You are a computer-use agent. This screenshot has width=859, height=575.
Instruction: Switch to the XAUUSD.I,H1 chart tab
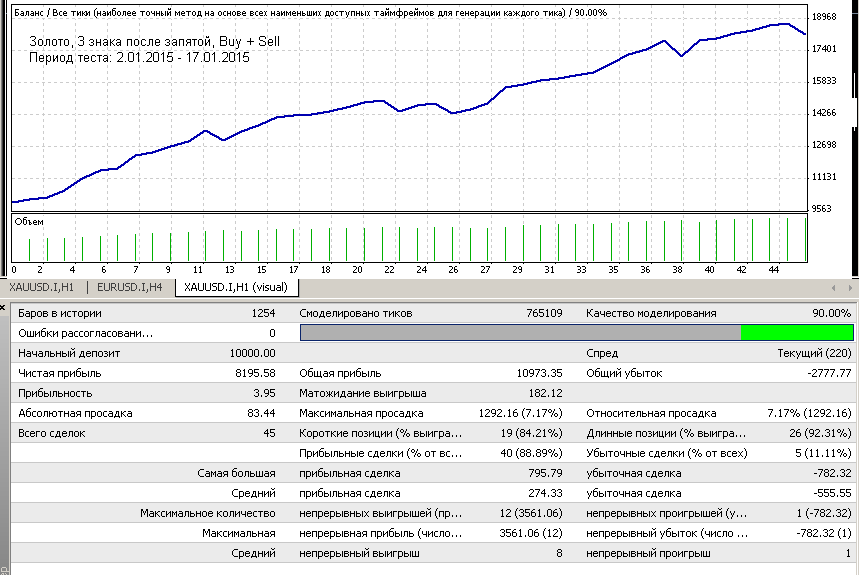click(42, 288)
